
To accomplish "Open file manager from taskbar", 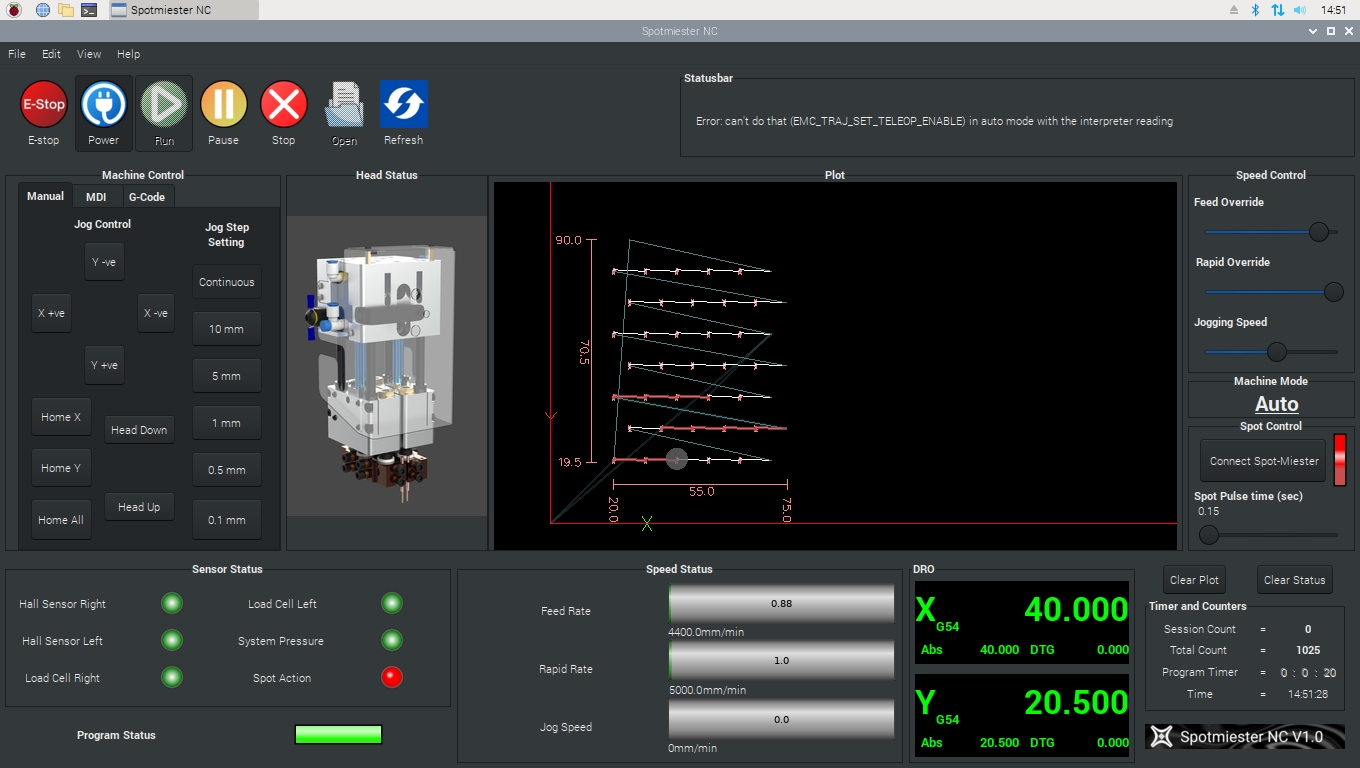I will (66, 10).
